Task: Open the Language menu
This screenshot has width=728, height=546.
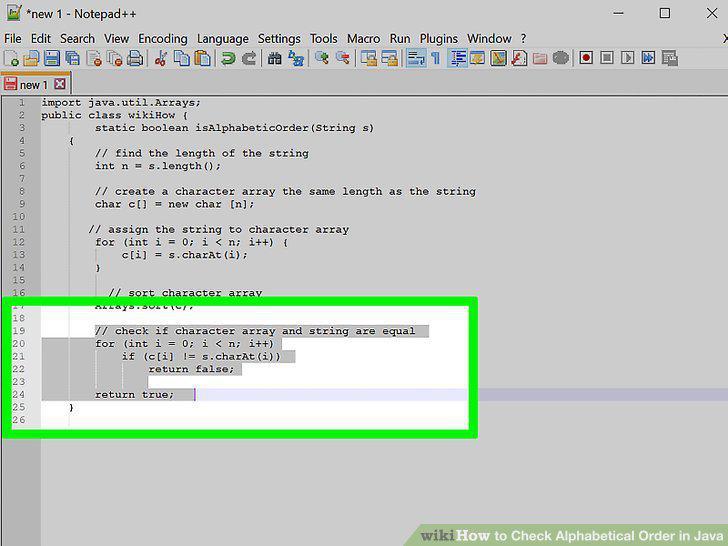Action: 223,39
